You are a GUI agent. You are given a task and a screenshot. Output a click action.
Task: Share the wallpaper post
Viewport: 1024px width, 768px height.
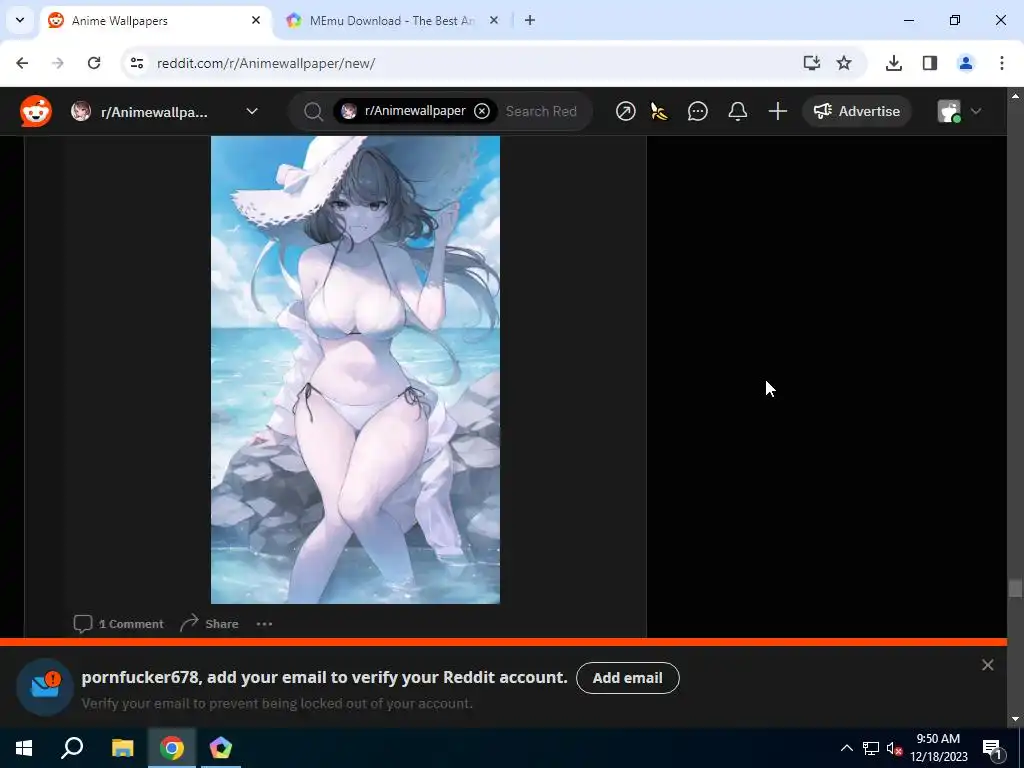click(x=209, y=624)
